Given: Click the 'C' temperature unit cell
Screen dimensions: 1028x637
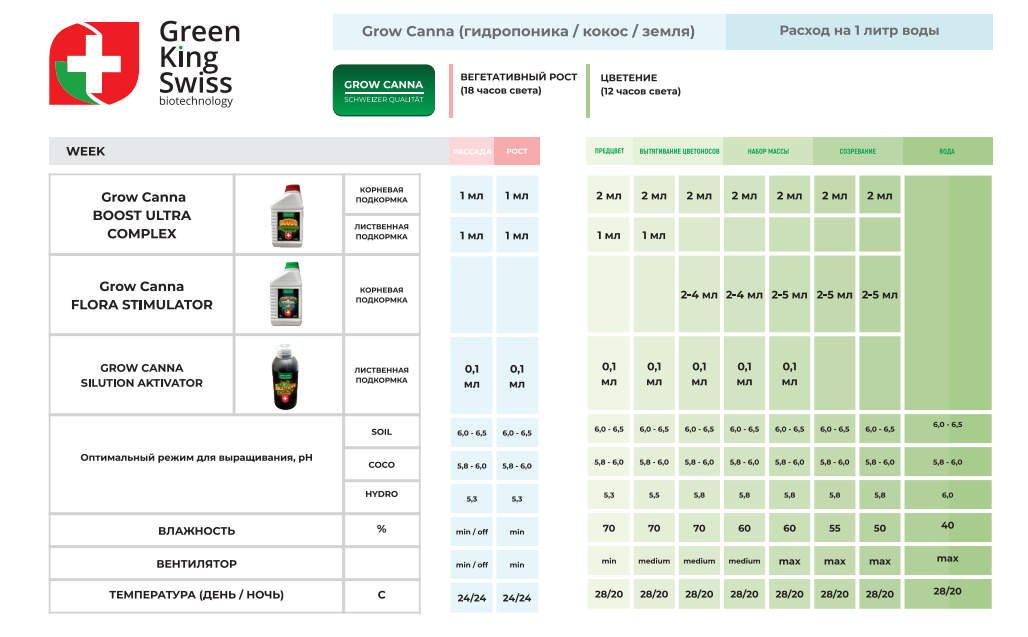Looking at the screenshot, I should click(x=382, y=595).
